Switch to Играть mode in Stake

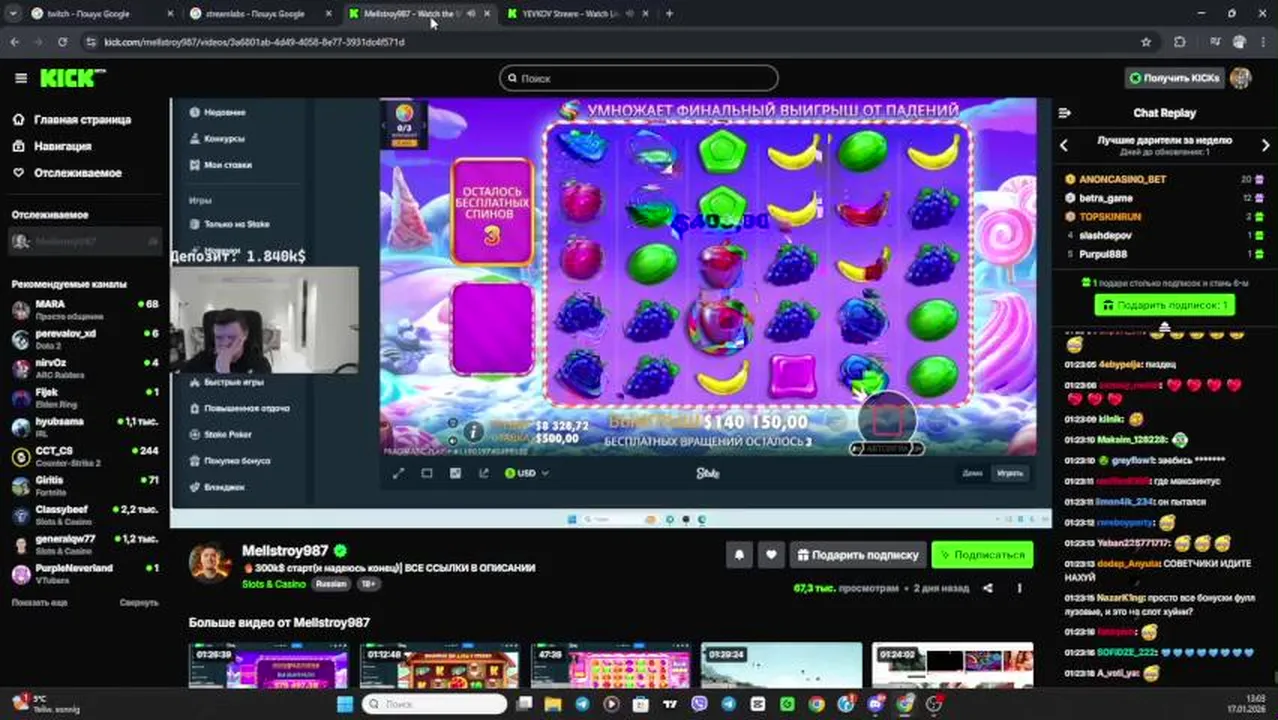(1010, 473)
